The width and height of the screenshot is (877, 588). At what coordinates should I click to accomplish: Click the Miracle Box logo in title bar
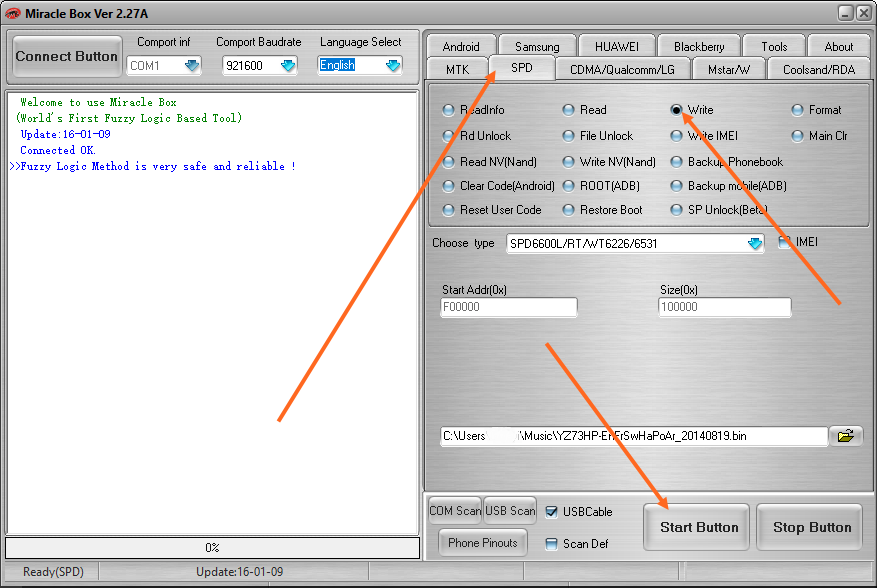click(14, 12)
